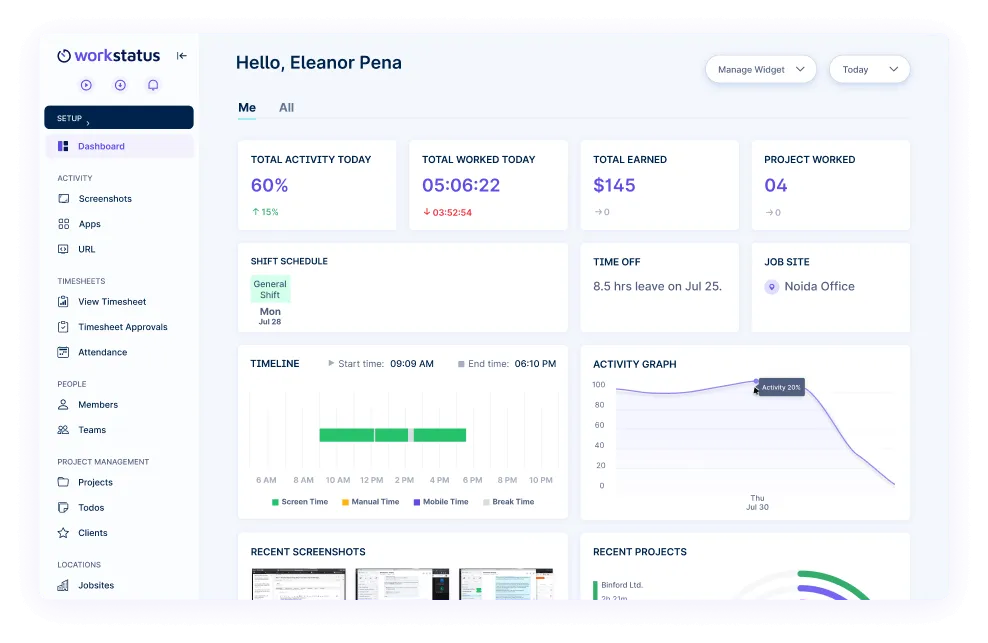Open the Manage Widget dropdown

click(761, 69)
